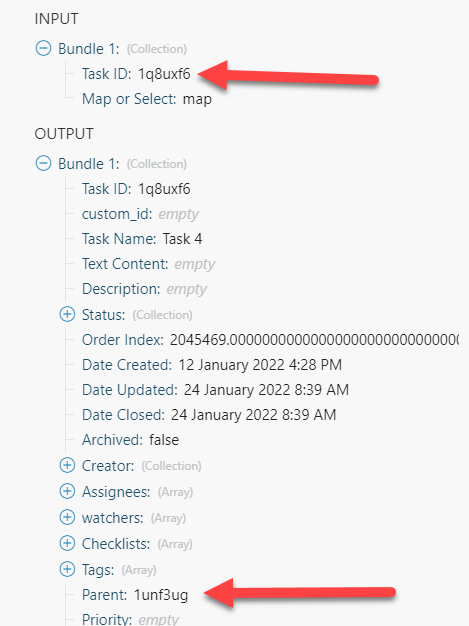Expand the Assignees array
The height and width of the screenshot is (626, 469).
pos(67,491)
